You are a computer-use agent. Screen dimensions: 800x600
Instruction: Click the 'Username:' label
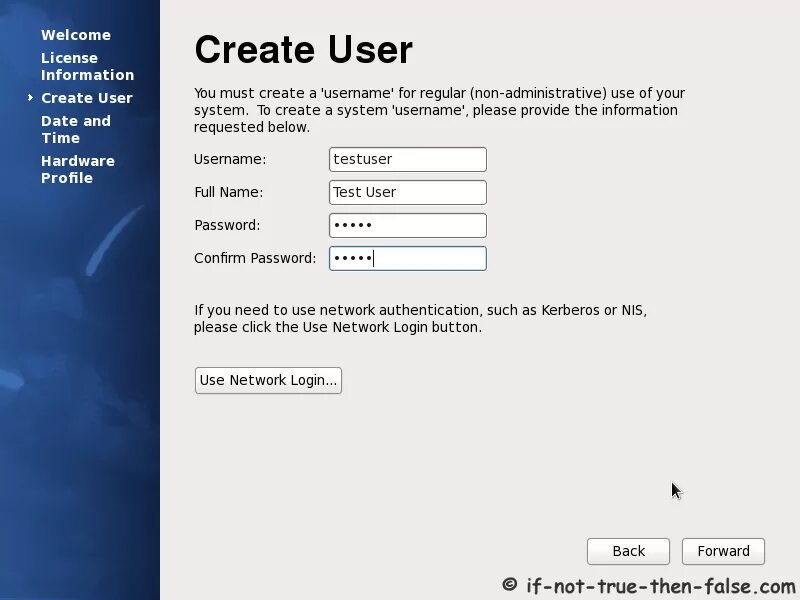click(230, 159)
